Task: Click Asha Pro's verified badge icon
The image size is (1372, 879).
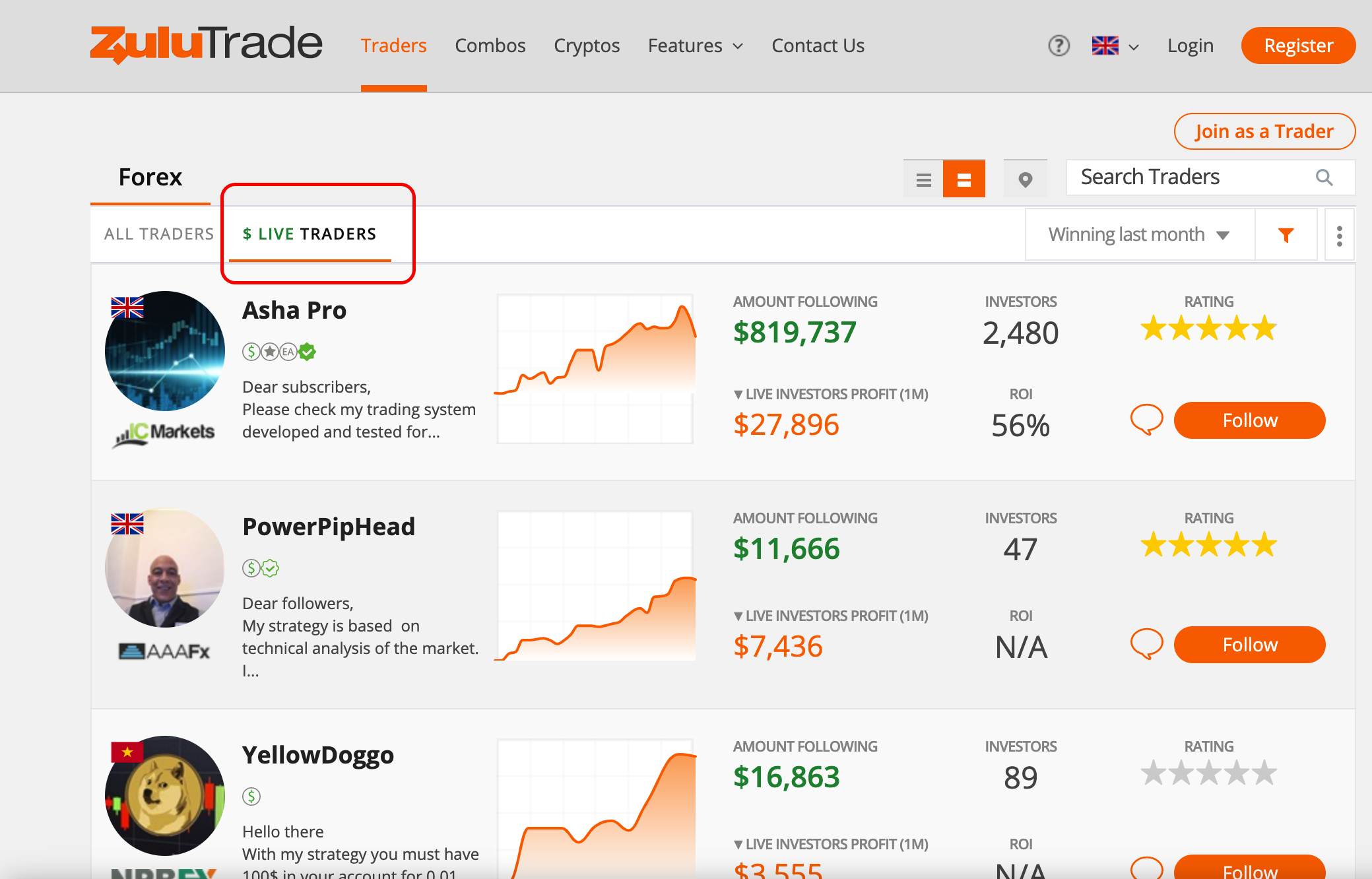Action: click(x=307, y=352)
